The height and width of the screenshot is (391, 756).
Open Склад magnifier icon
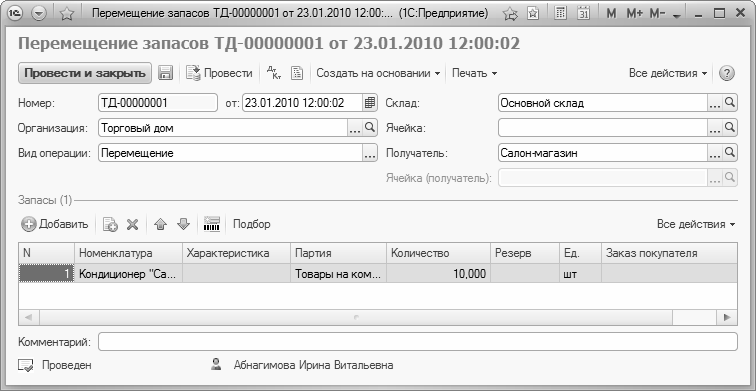click(x=730, y=103)
